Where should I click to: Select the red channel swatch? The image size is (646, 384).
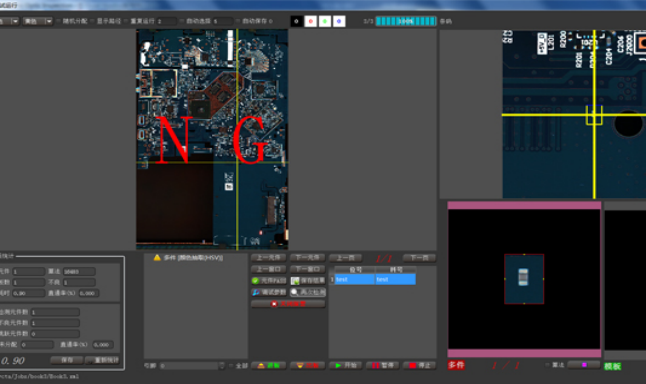click(311, 21)
